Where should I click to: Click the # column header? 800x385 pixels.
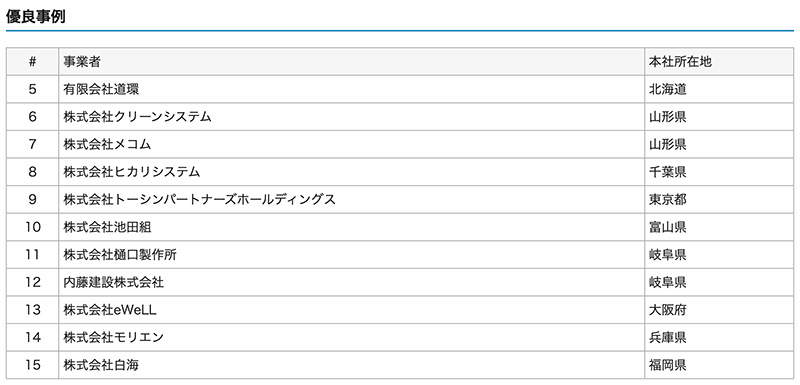pyautogui.click(x=33, y=62)
